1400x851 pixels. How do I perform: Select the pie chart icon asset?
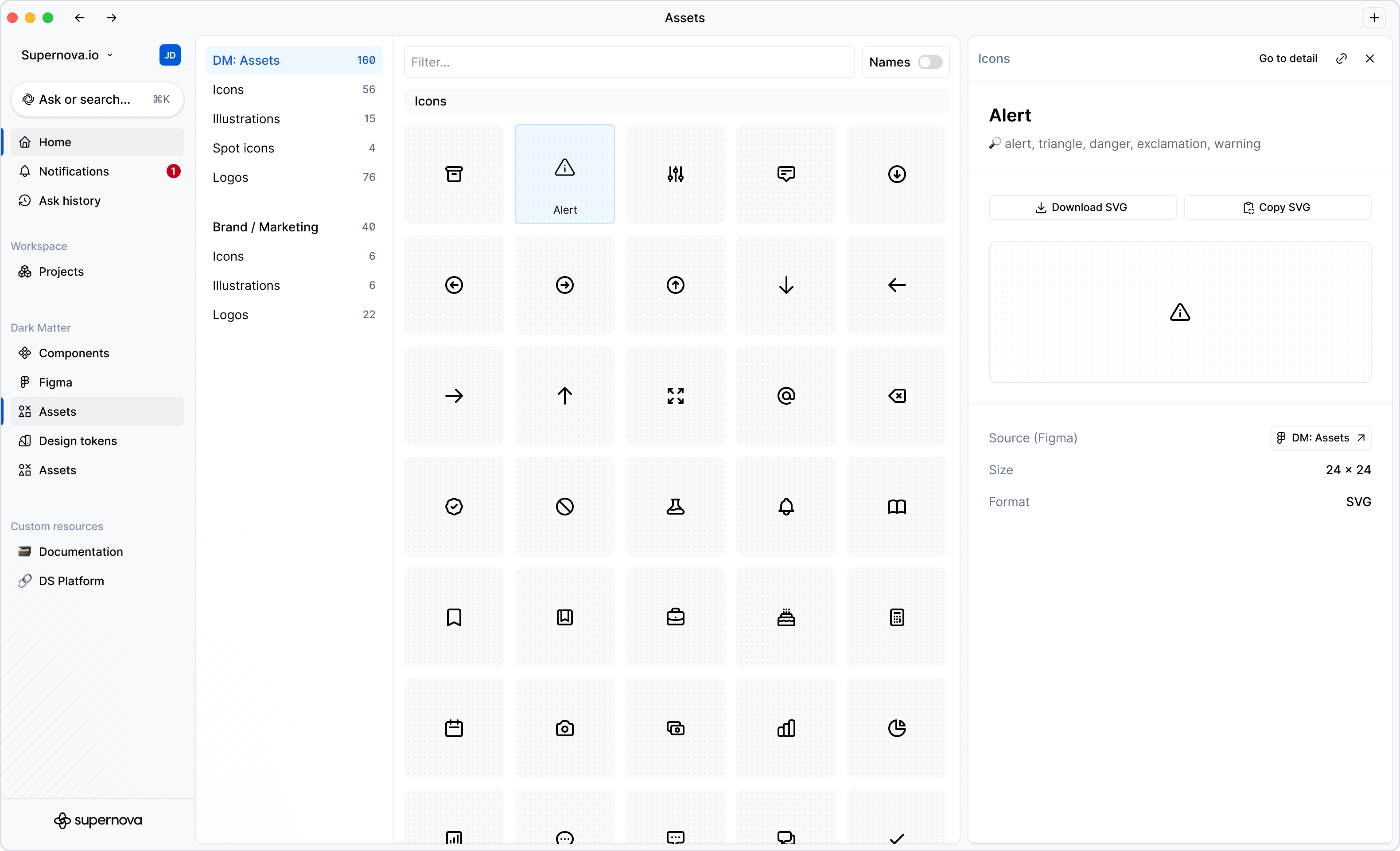897,728
